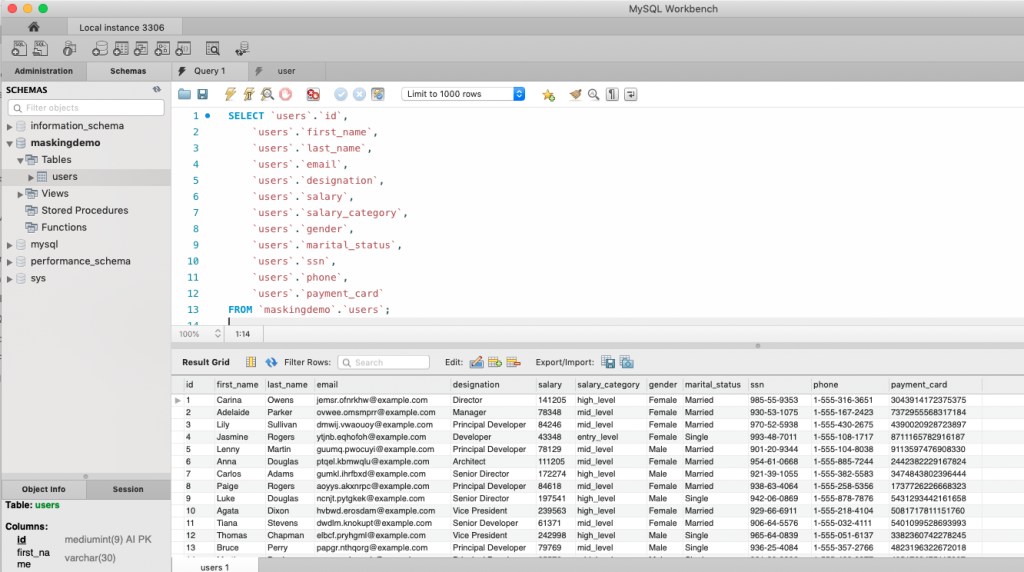Sort by the salary column header
Screen dimensions: 1024x572
(x=550, y=385)
